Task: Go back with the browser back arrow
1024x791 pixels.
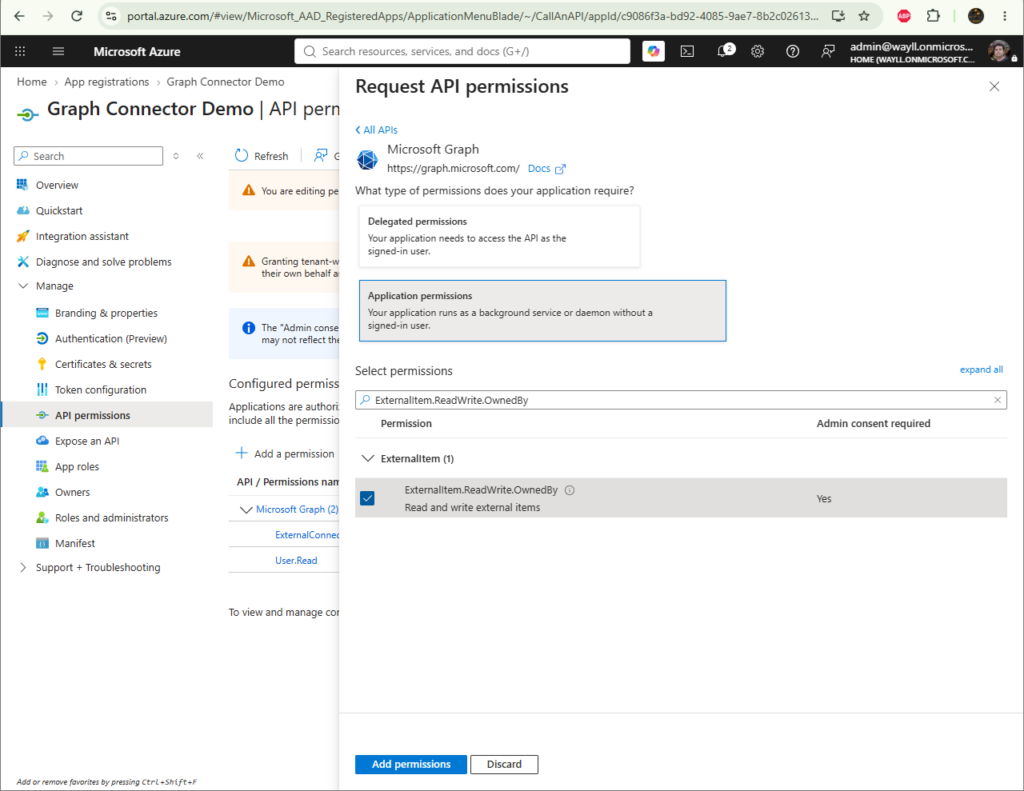Action: click(x=19, y=16)
